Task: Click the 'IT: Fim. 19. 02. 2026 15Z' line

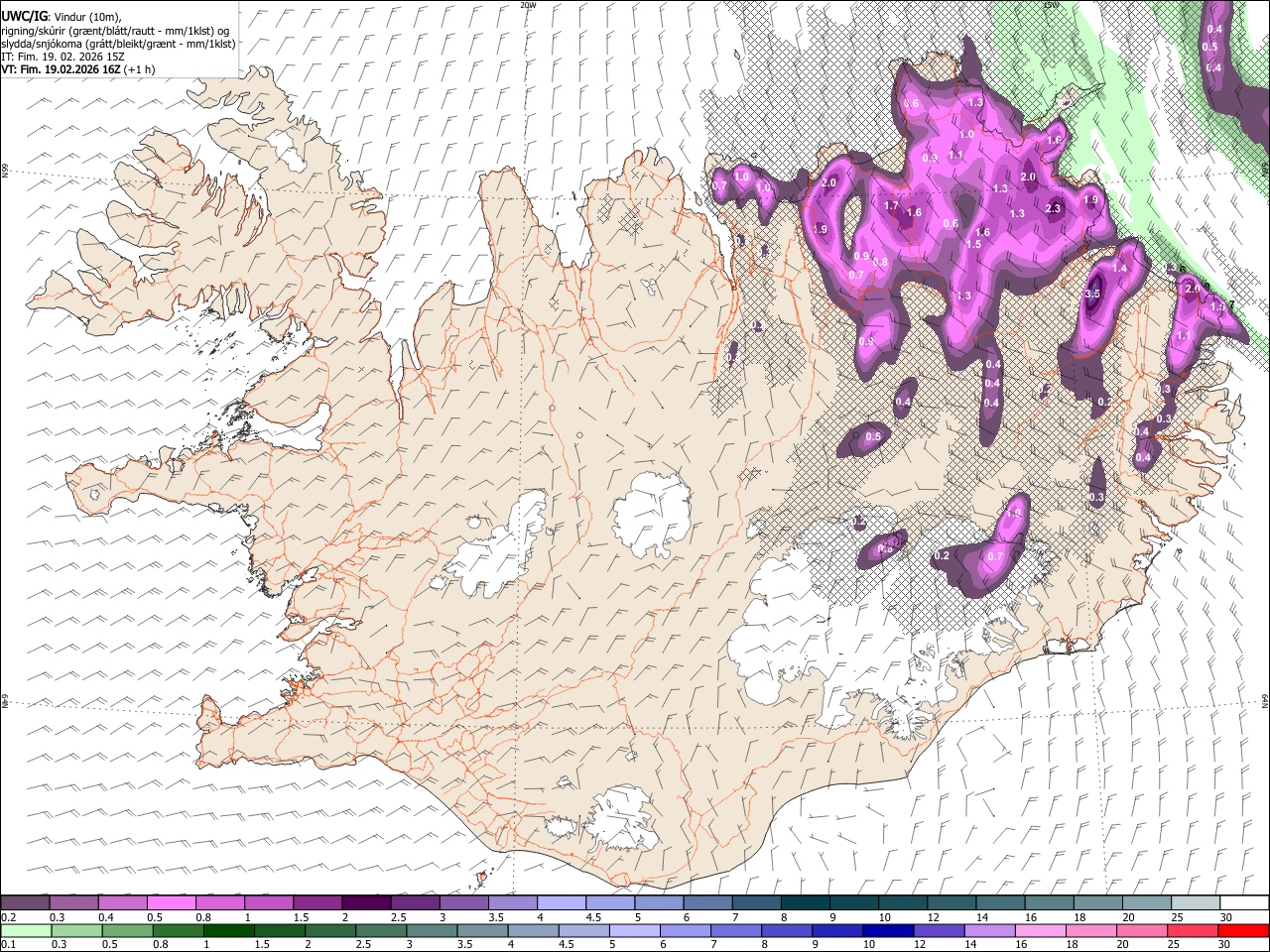Action: click(63, 58)
